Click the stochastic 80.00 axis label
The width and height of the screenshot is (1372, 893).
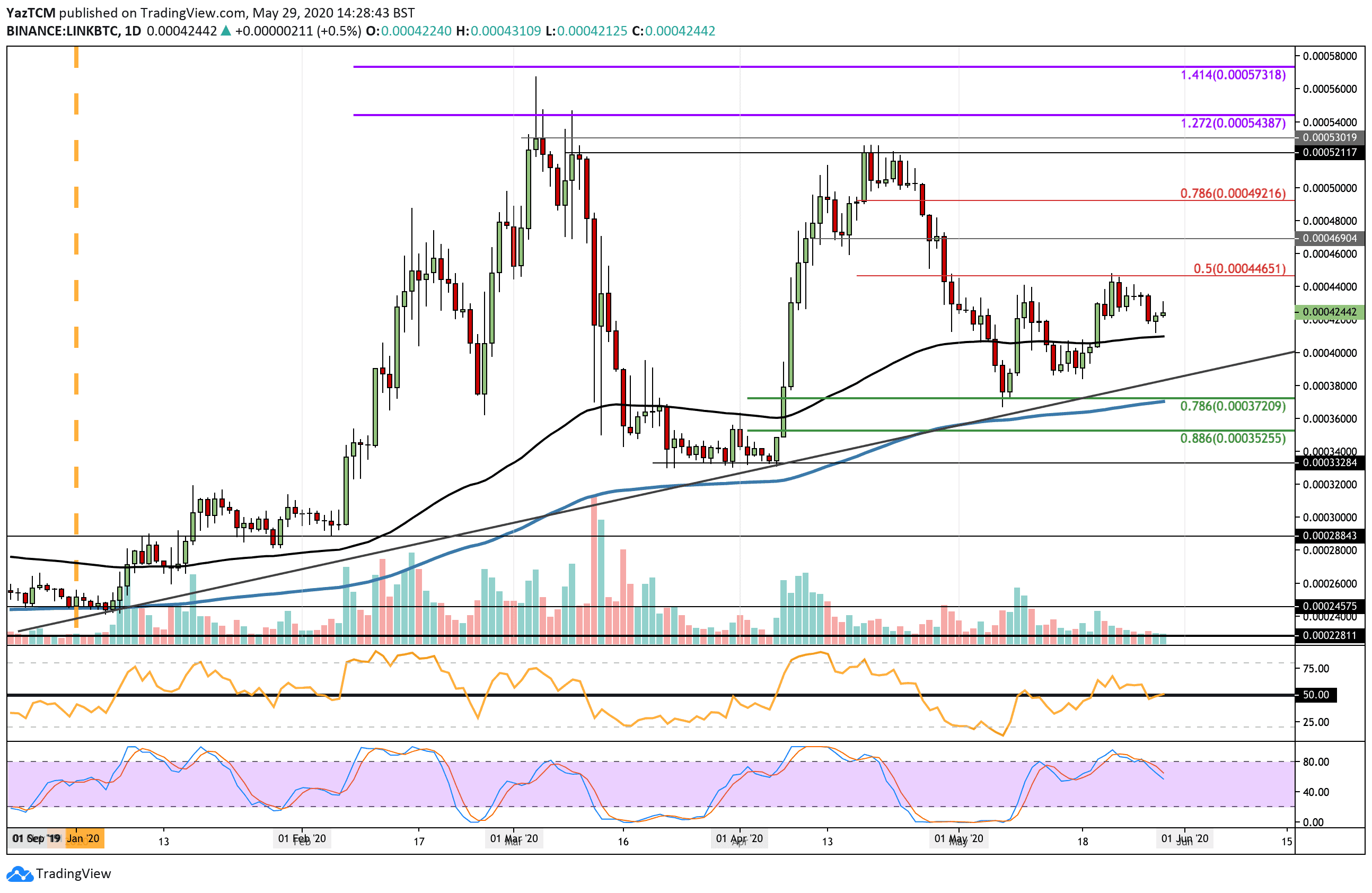pyautogui.click(x=1316, y=761)
